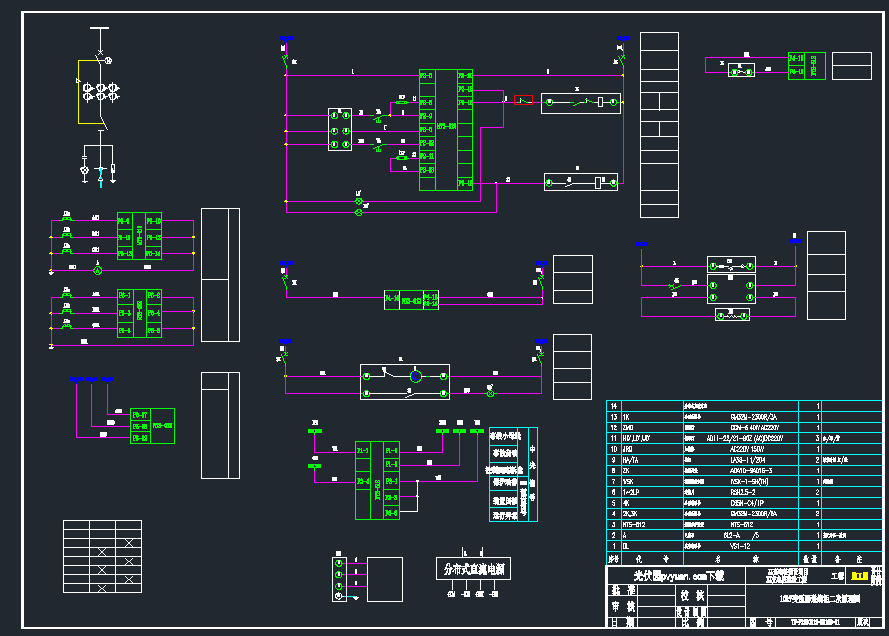Viewport: 889px width, 636px height.
Task: Select the circled ammeter 'A' symbol
Action: point(98,271)
